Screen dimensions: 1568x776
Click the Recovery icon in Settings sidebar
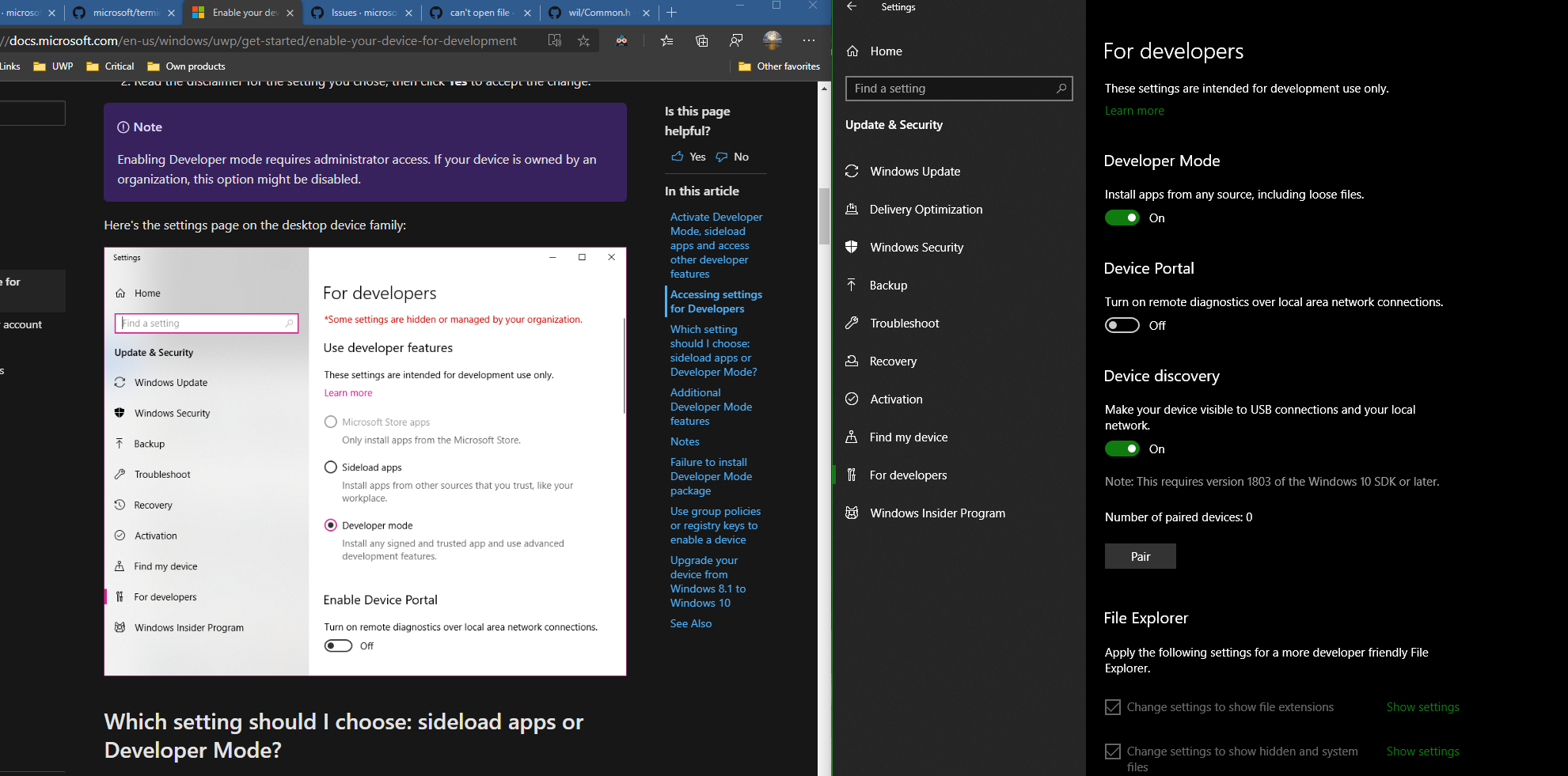point(852,361)
